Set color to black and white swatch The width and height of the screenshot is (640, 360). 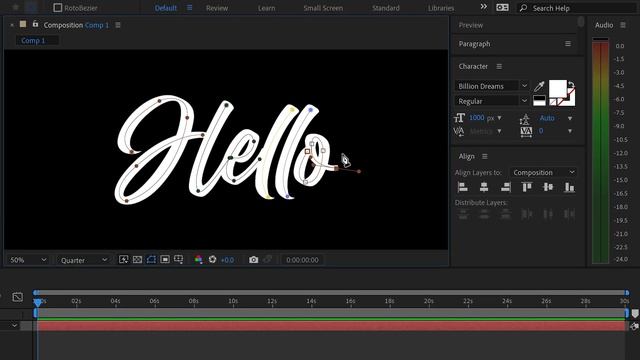pyautogui.click(x=539, y=101)
